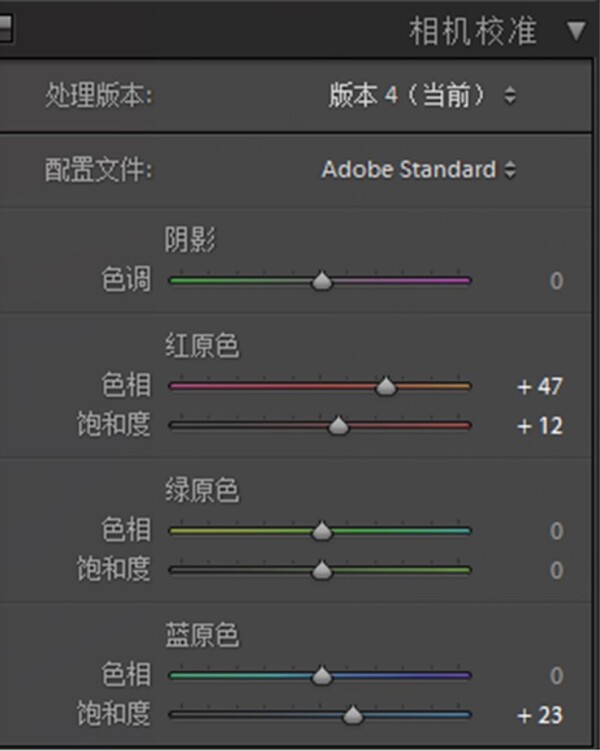Click the 绿原色 饱和度 slider handle
Image resolution: width=600 pixels, height=751 pixels.
322,570
